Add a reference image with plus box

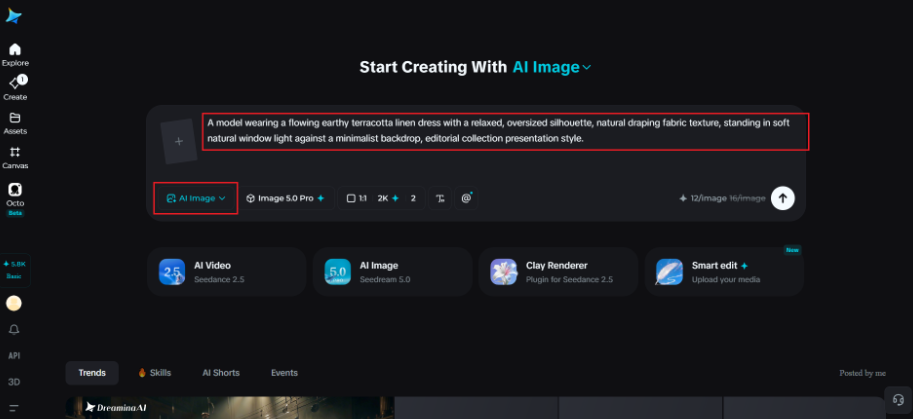click(x=179, y=141)
